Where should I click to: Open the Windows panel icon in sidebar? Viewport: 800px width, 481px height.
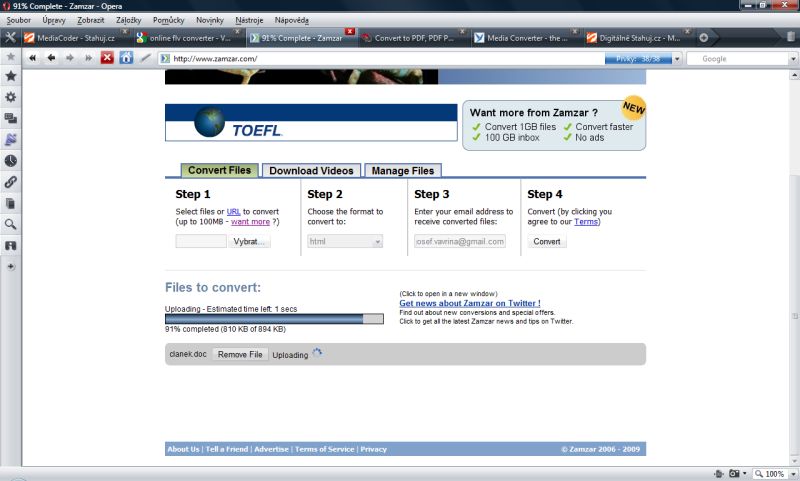(10, 118)
